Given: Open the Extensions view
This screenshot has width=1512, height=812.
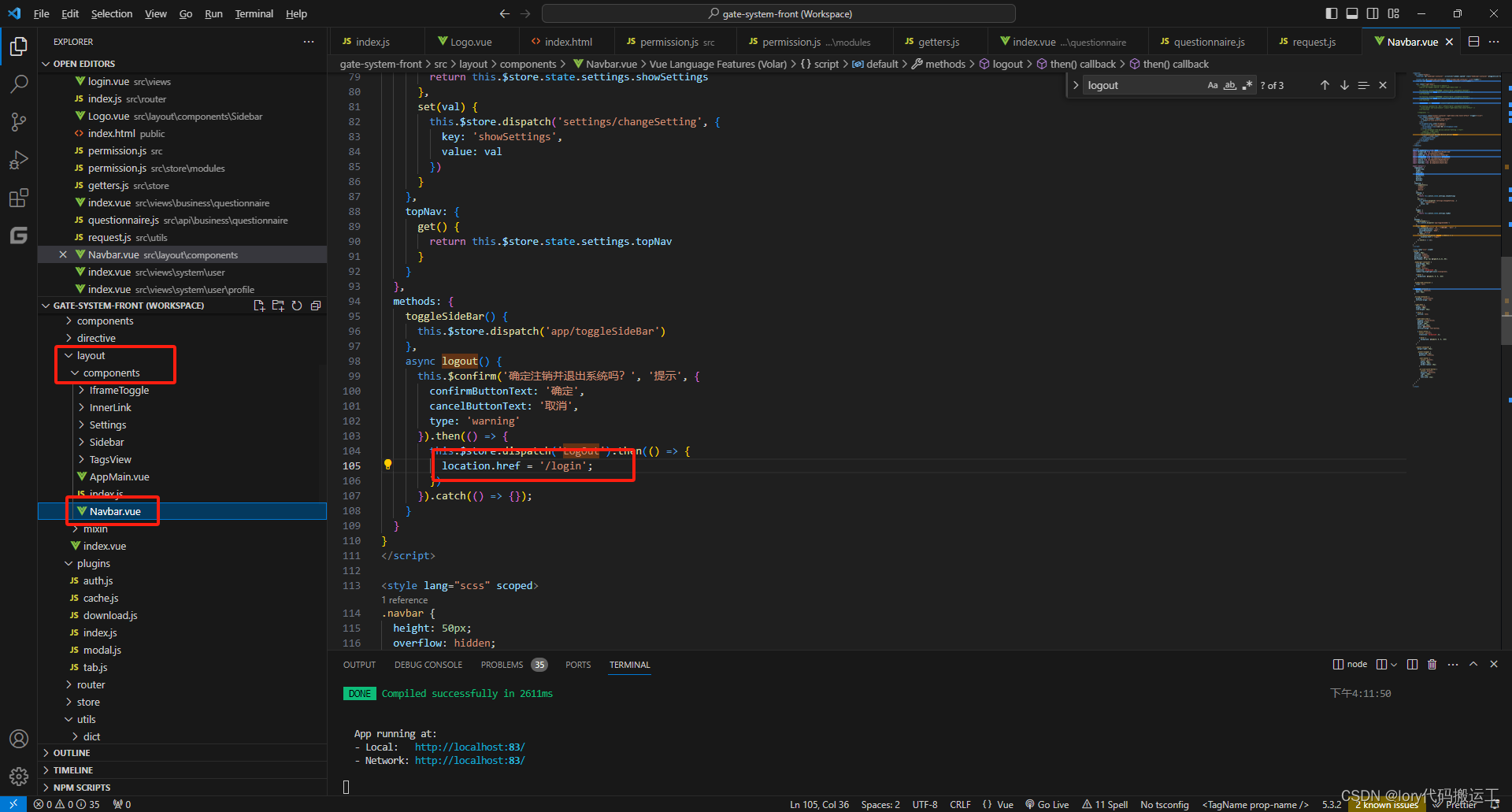Looking at the screenshot, I should (19, 198).
